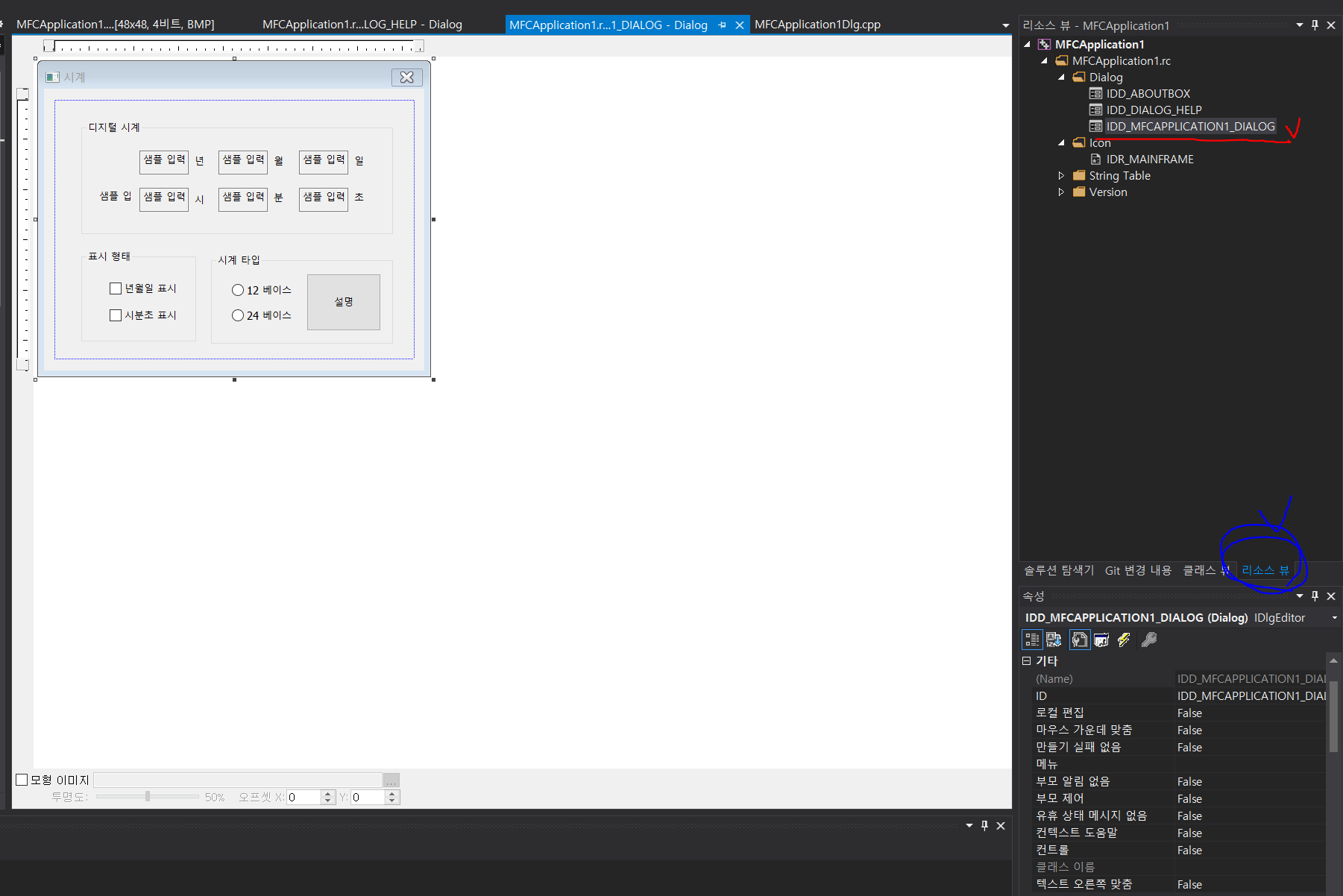Select IDD_DIALOG_HELP dialog resource

1154,110
